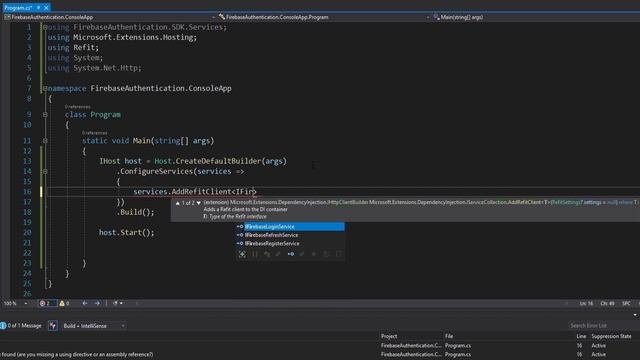The width and height of the screenshot is (640, 360).
Task: Collapse the Main method outline
Action: point(45,141)
